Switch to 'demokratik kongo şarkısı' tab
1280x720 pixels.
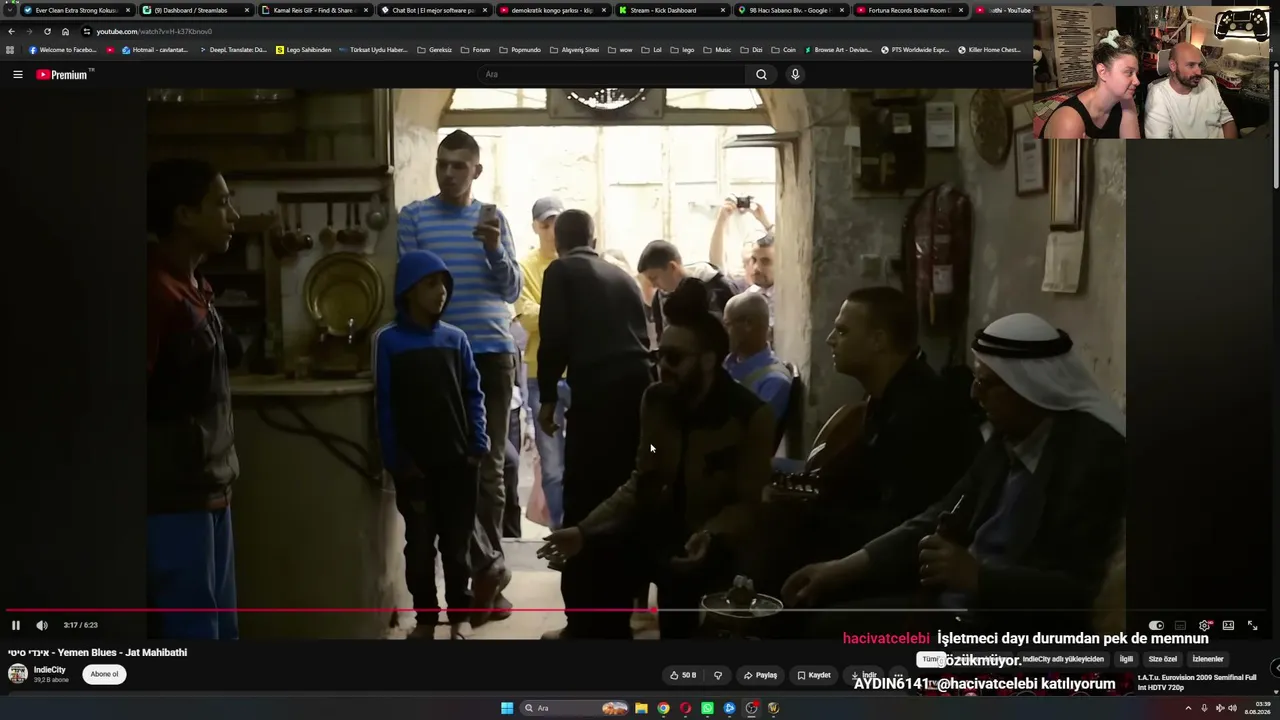[x=552, y=10]
